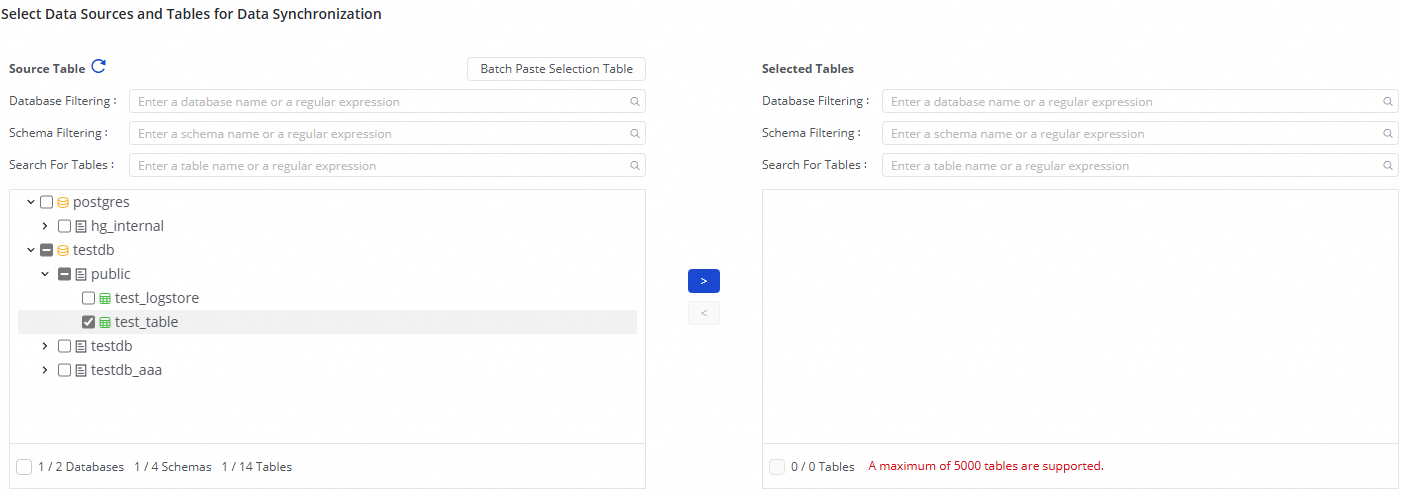Check the test_logstore table checkbox

point(89,298)
